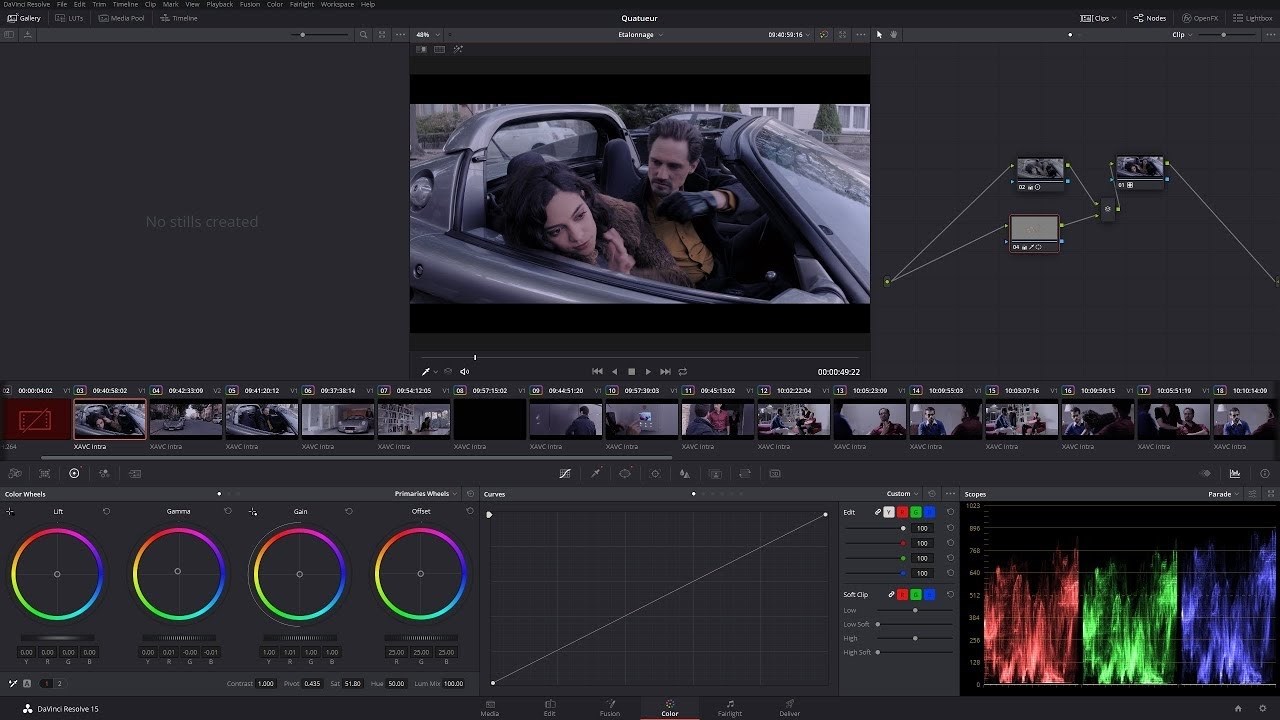Switch to the Fairlight page
1280x720 pixels.
point(730,708)
